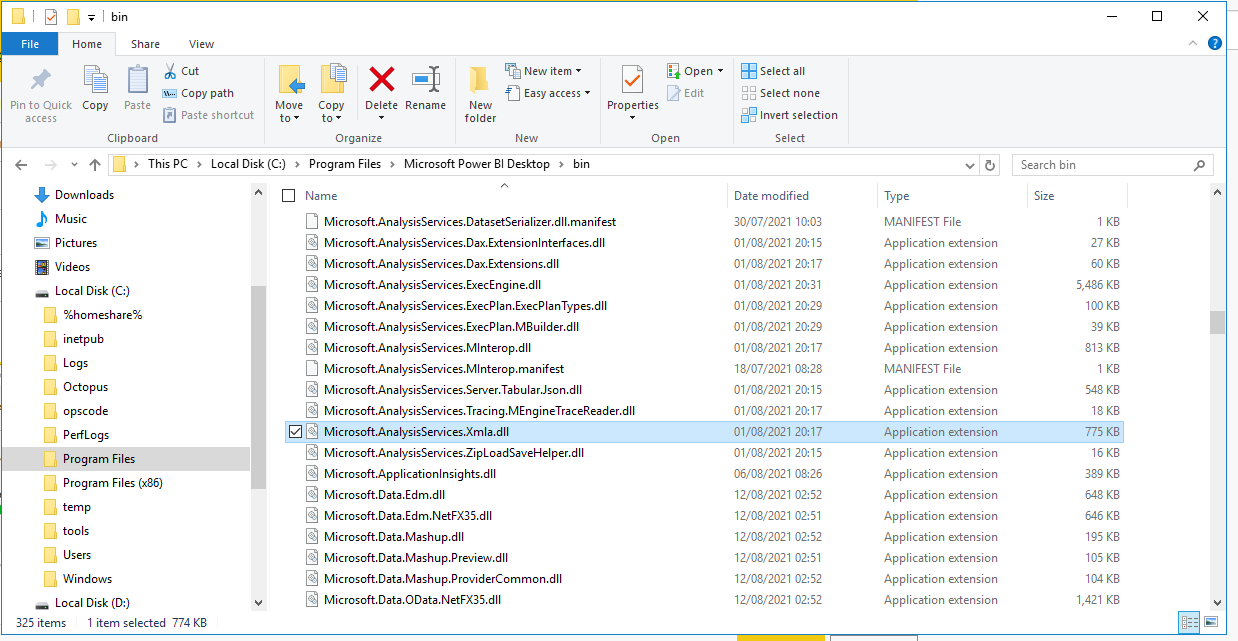Switch to Details view in status bar
Viewport: 1238px width, 641px height.
1190,623
